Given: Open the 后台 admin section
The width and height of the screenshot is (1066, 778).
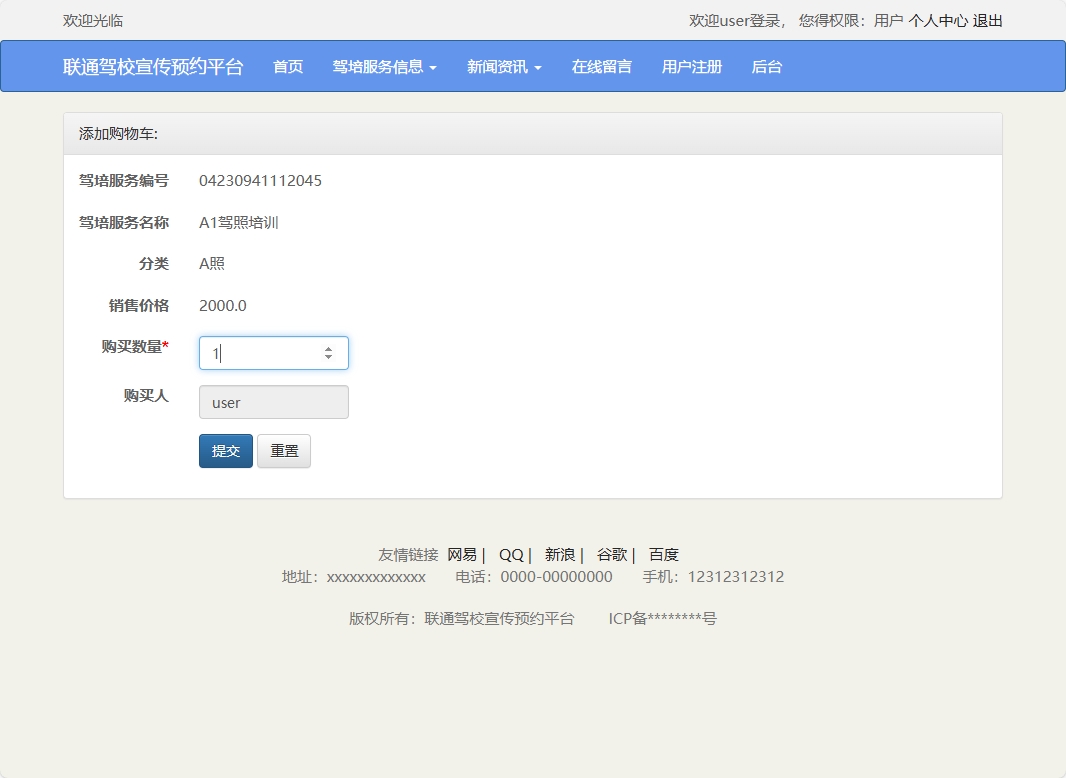Looking at the screenshot, I should (x=766, y=66).
